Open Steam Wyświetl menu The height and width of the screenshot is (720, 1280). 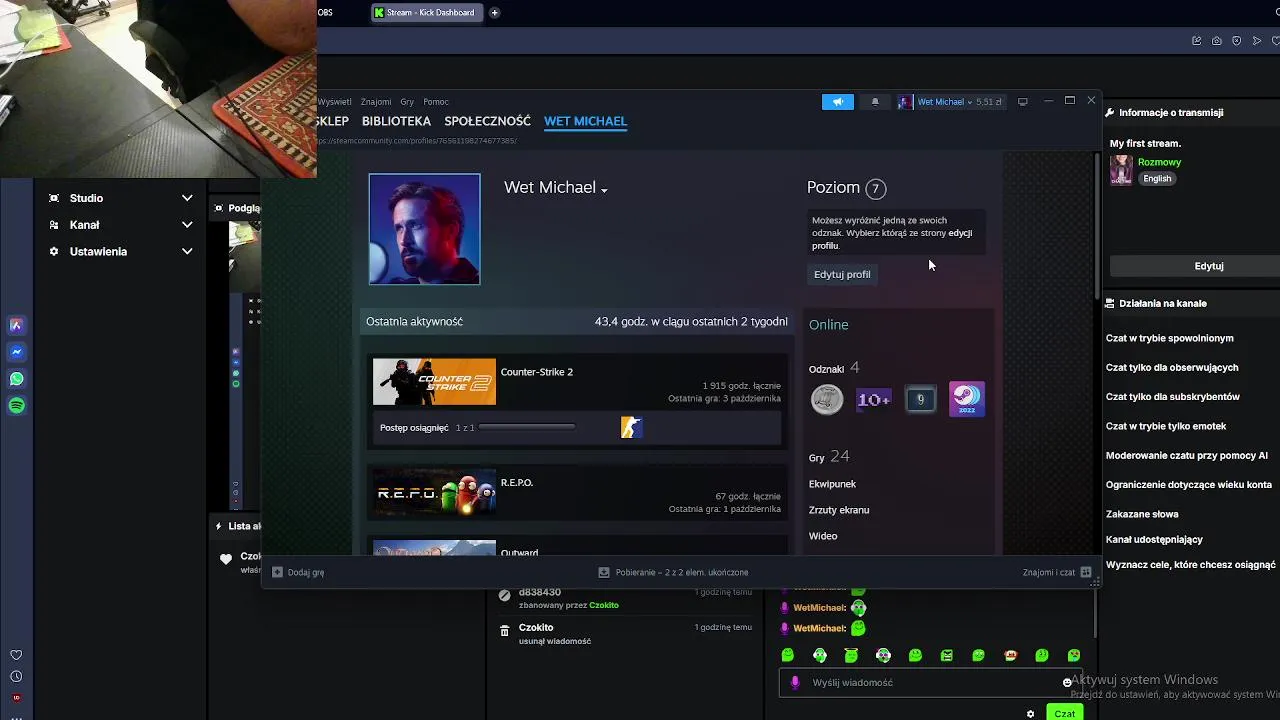click(x=335, y=102)
